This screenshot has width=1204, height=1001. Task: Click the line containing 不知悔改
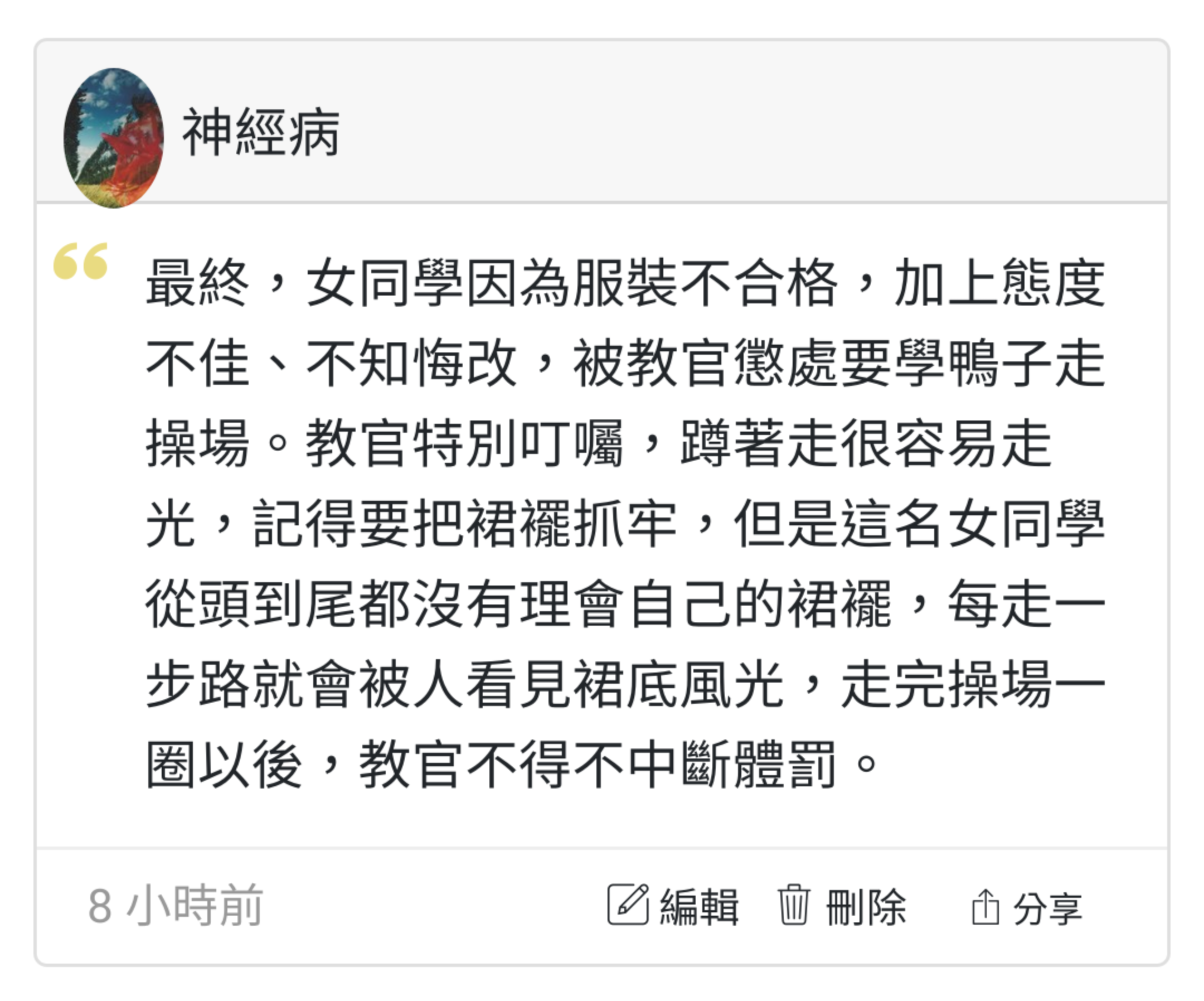coord(625,363)
